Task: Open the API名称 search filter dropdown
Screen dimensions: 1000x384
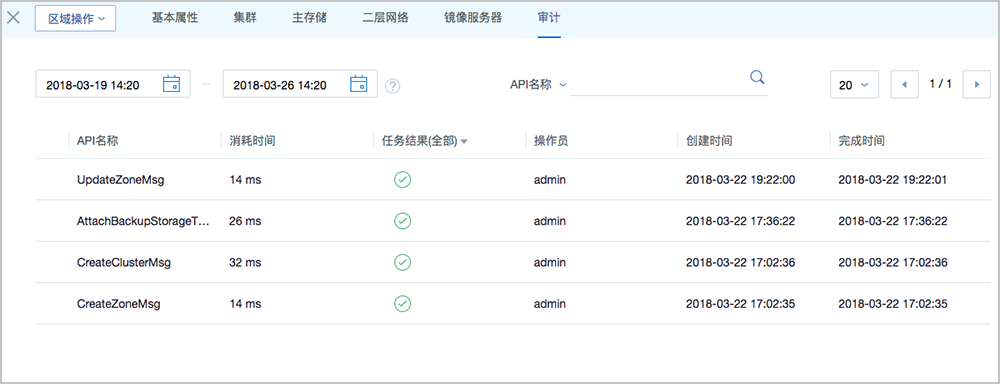Action: 538,84
